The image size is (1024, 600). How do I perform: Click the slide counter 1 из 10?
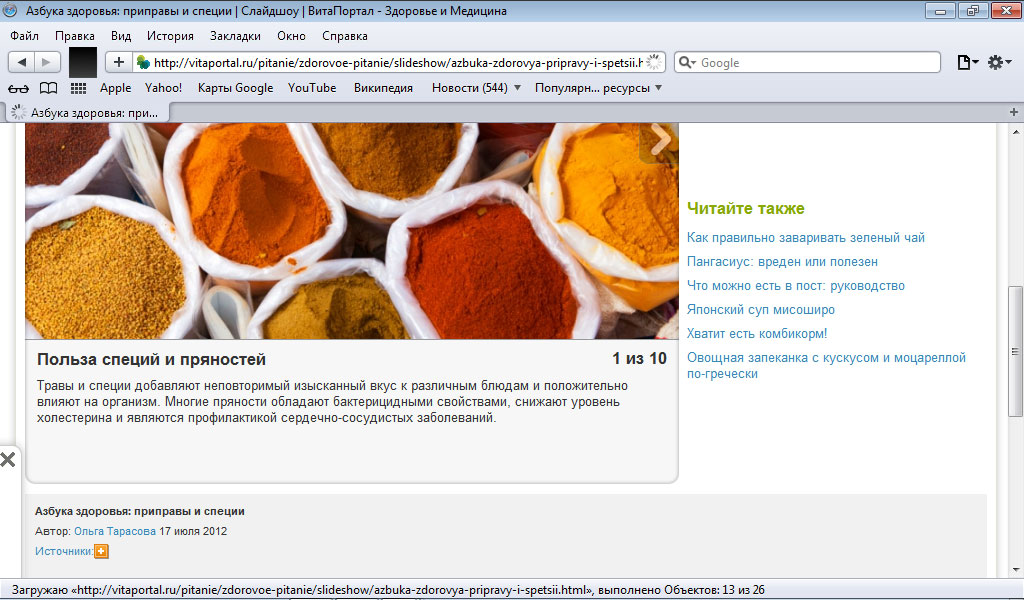tap(639, 358)
